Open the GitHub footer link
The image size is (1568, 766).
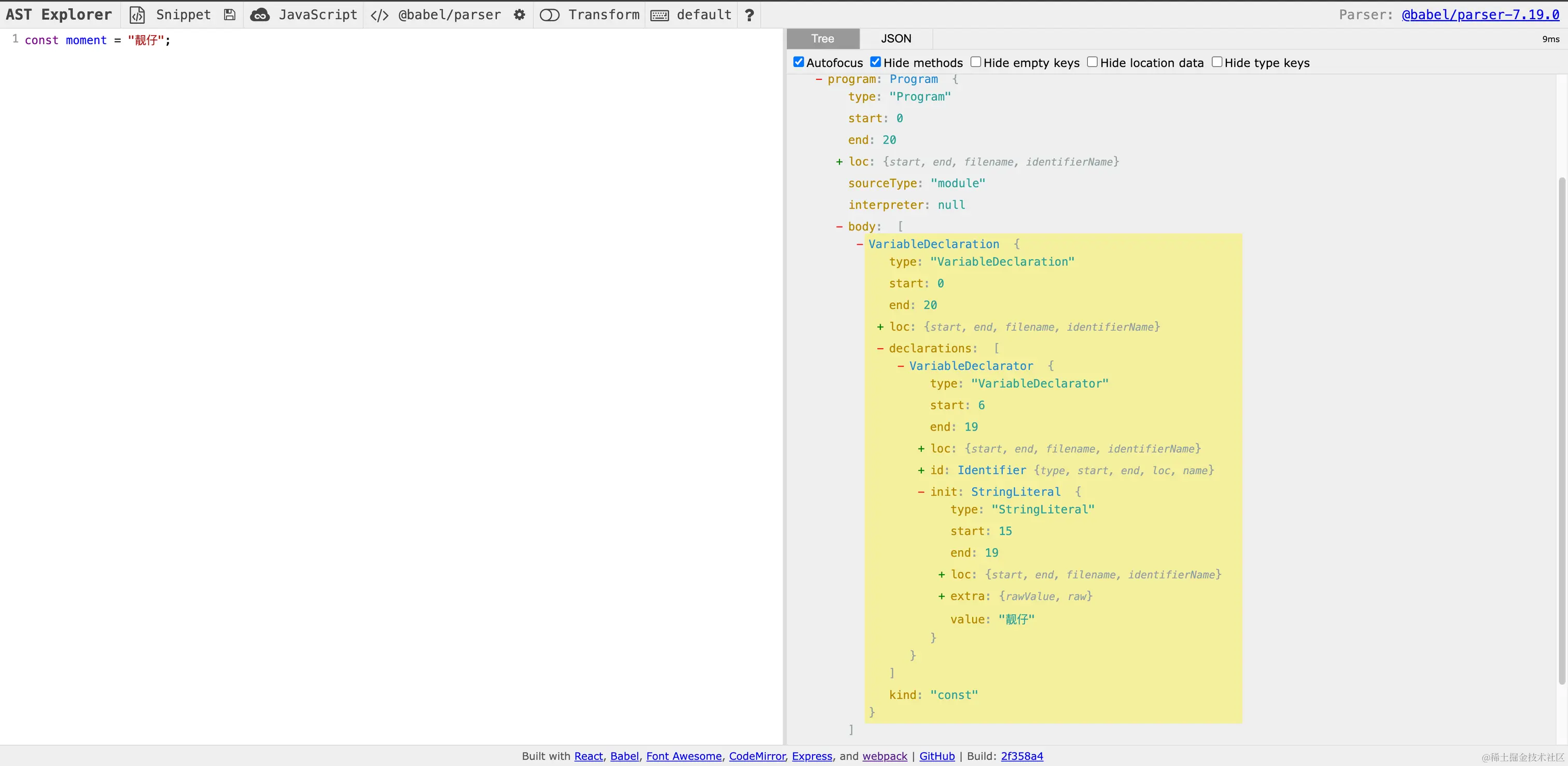coord(937,756)
